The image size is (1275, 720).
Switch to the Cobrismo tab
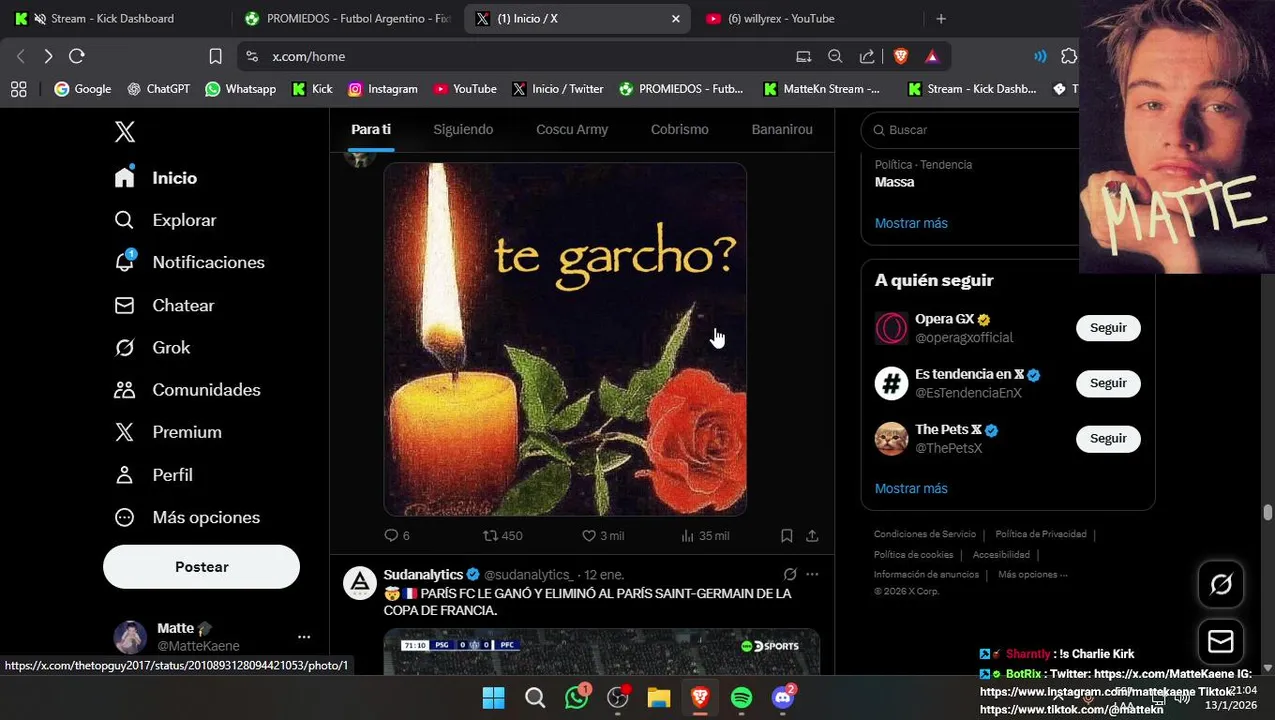679,130
